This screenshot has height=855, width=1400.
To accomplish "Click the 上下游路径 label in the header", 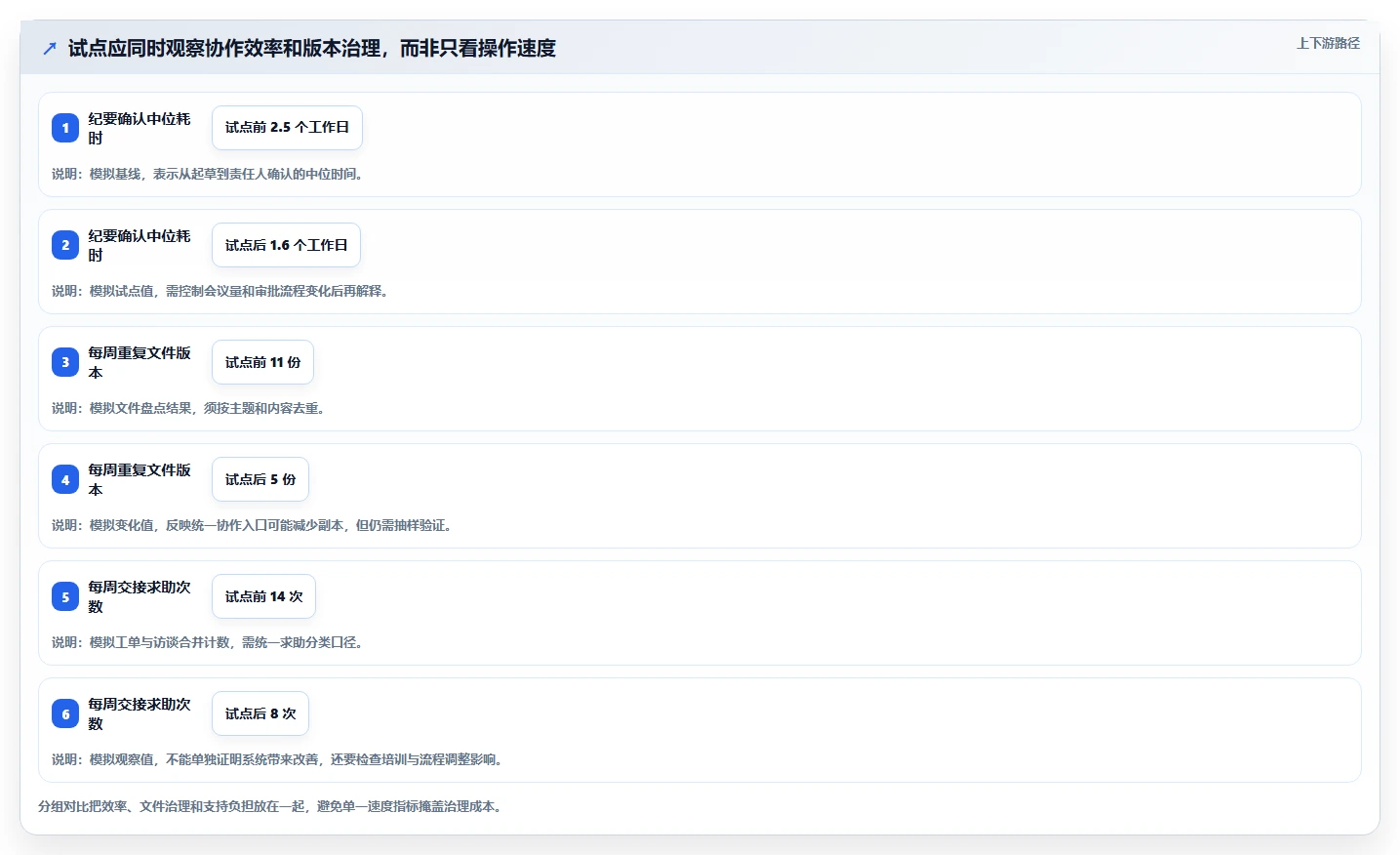I will coord(1328,43).
